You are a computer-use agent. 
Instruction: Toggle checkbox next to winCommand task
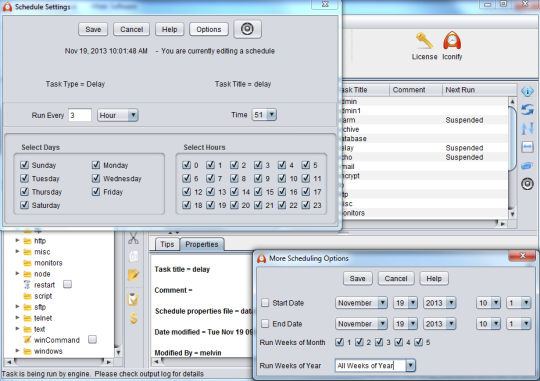click(x=92, y=339)
